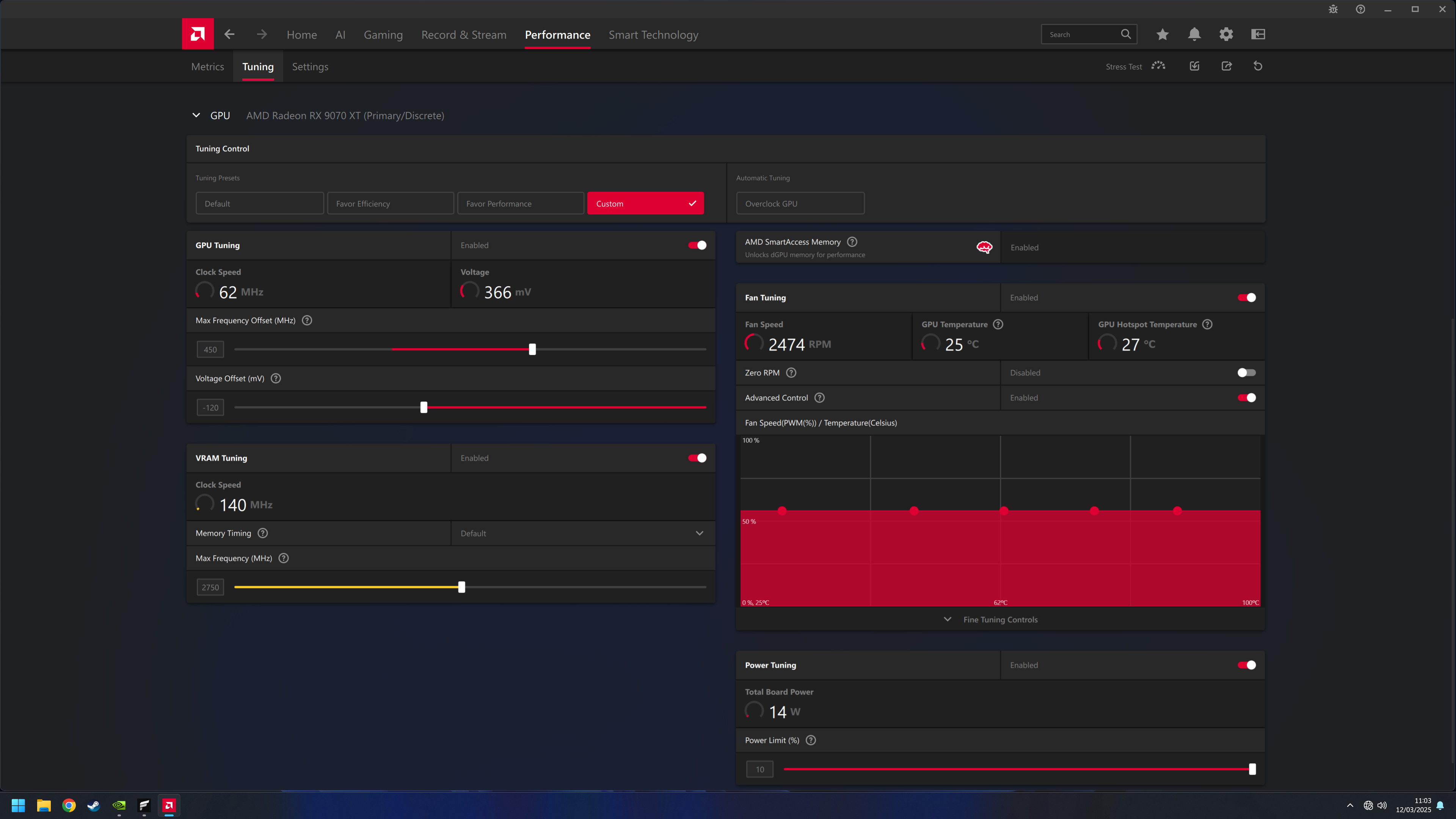Screen dimensions: 1456x819
Task: Expand Fine Tuning Controls
Action: [999, 620]
